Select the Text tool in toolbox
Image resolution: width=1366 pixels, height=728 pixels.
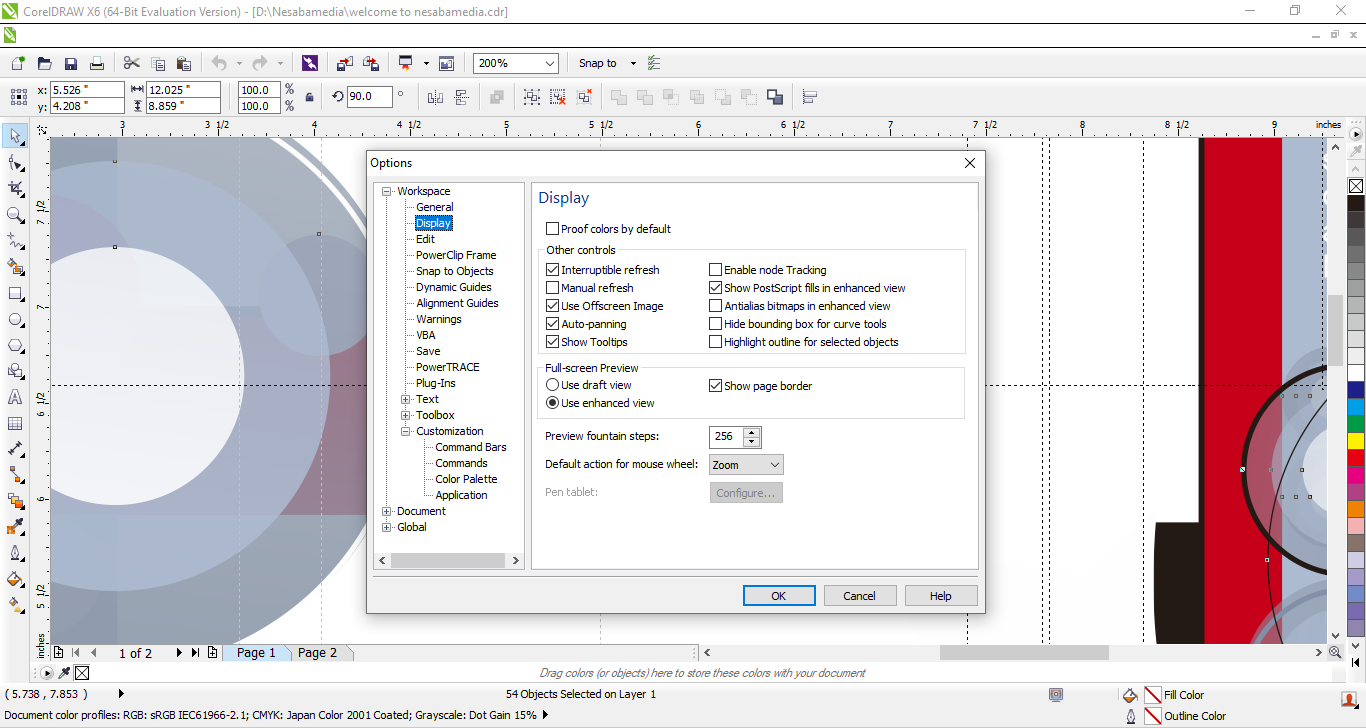[15, 397]
